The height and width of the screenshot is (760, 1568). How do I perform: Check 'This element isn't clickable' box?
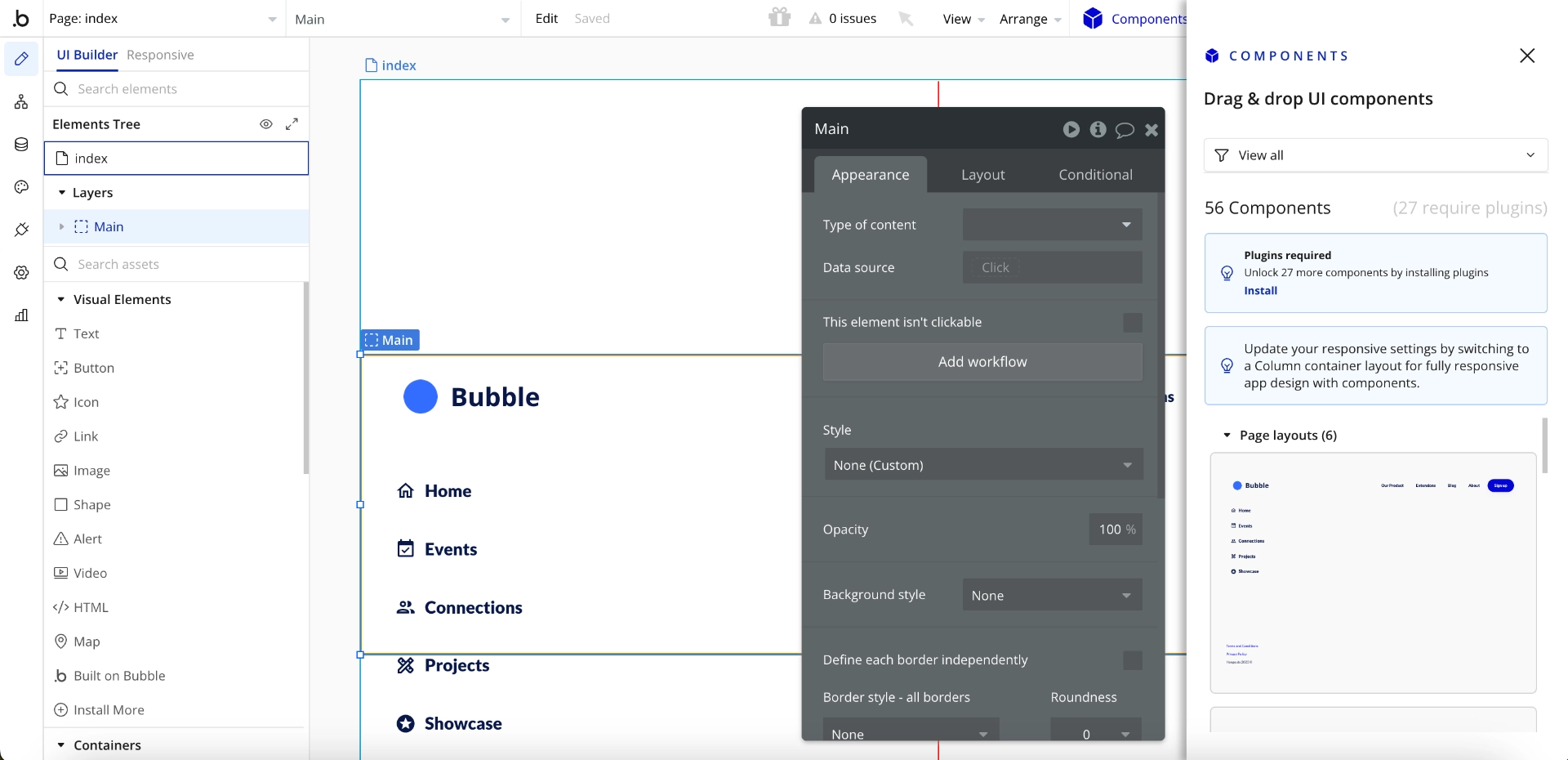(x=1132, y=323)
